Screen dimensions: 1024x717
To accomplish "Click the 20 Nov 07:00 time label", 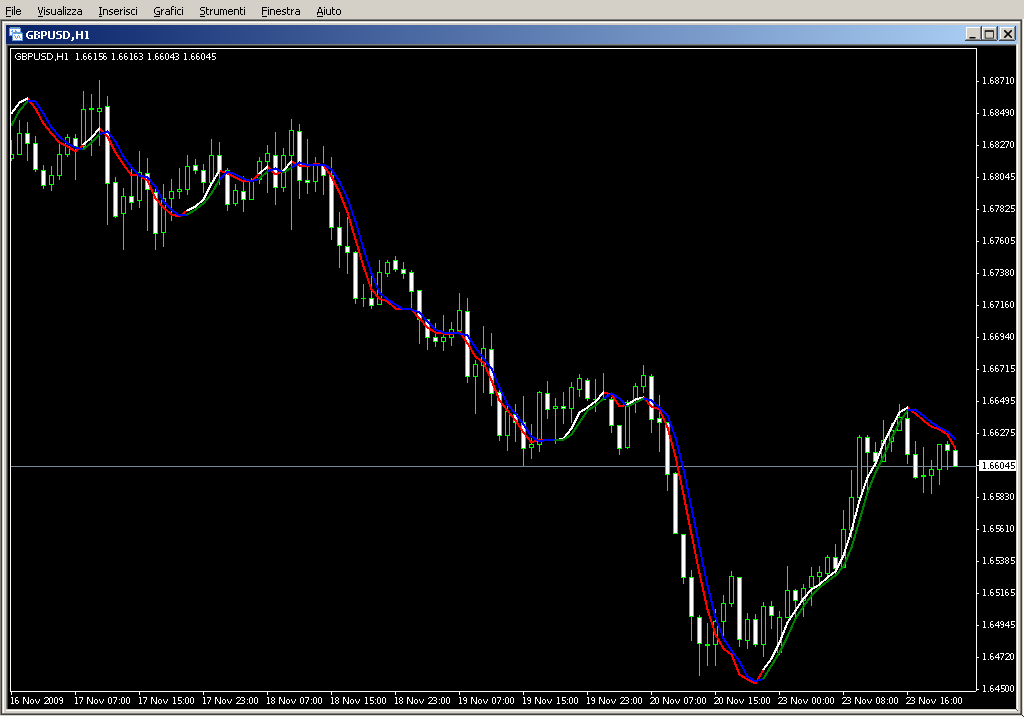I will (x=679, y=701).
